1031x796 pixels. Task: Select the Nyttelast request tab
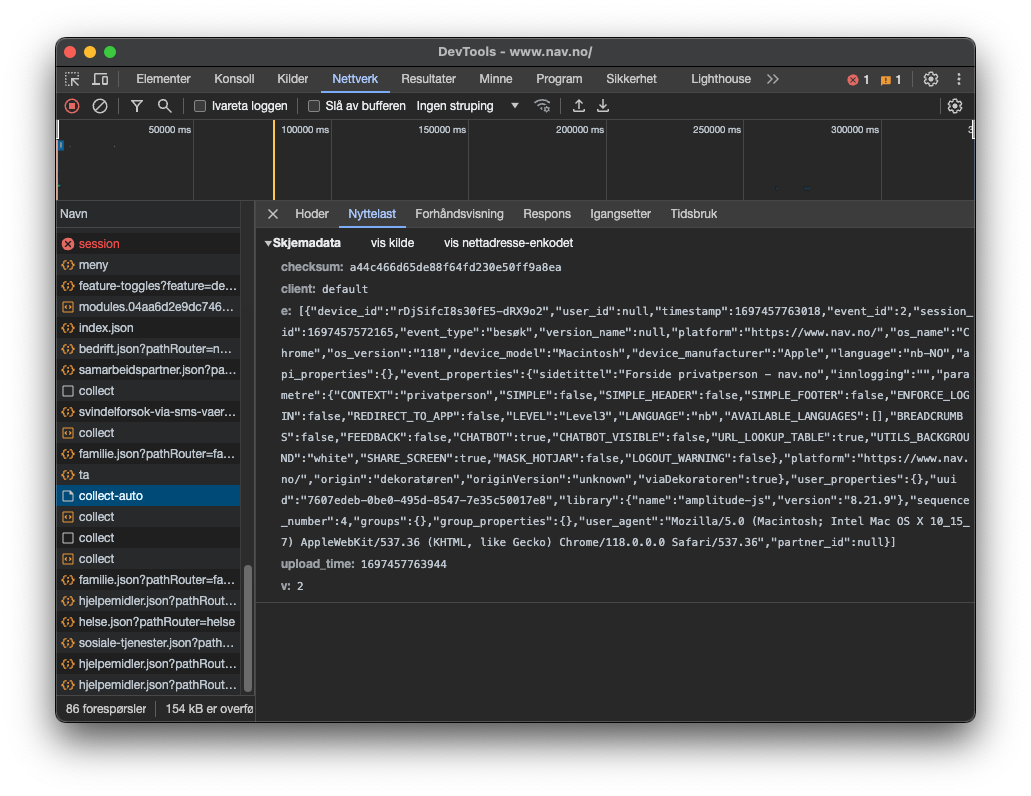372,214
